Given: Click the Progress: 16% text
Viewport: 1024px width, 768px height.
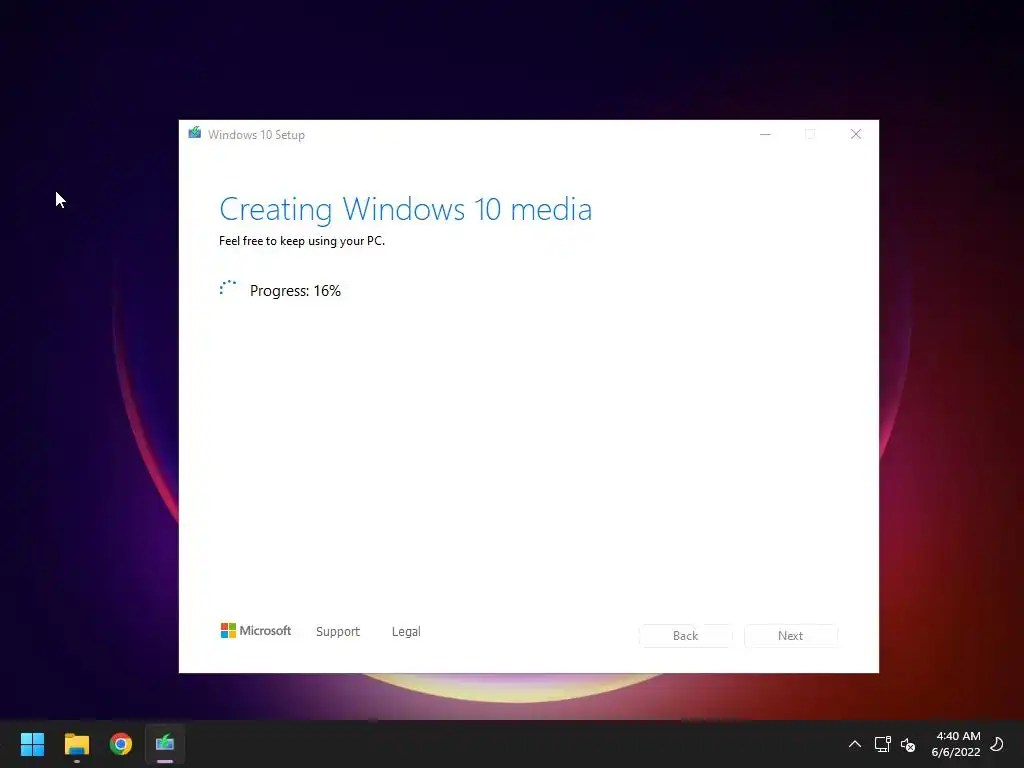Looking at the screenshot, I should (295, 291).
